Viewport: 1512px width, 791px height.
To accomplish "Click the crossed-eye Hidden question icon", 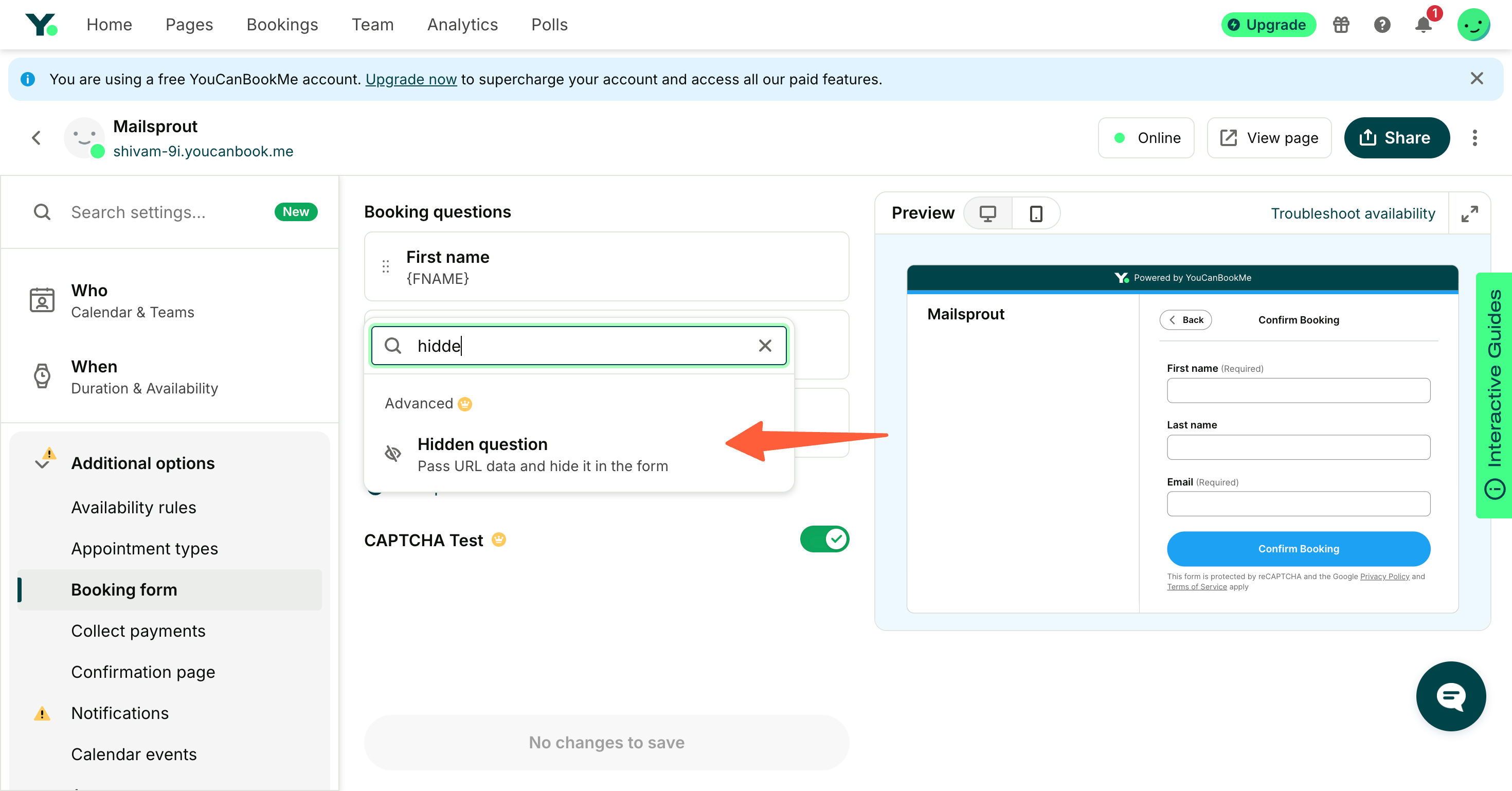I will [392, 453].
